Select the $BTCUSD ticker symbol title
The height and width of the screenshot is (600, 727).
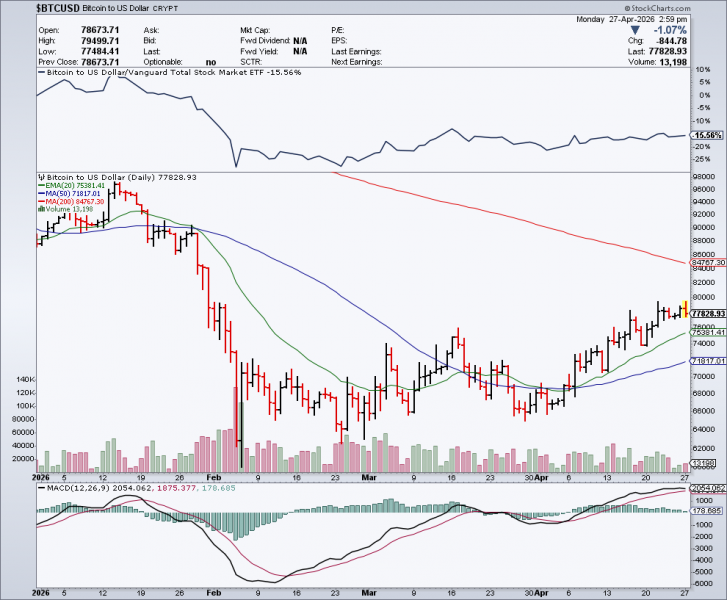(x=58, y=8)
